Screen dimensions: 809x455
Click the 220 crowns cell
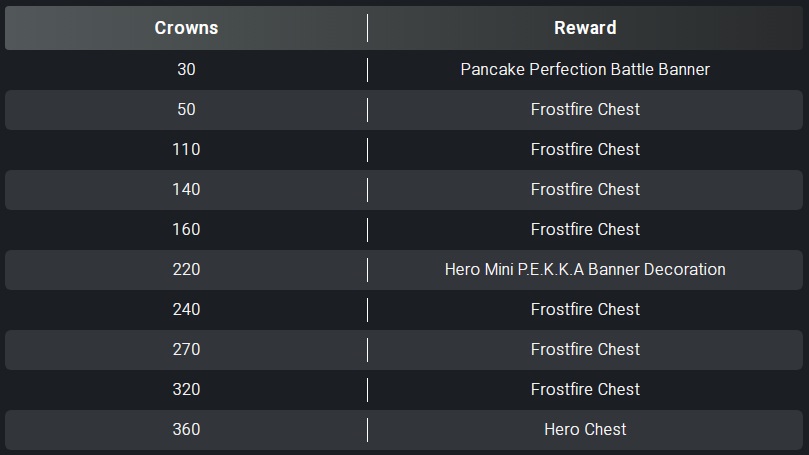(x=186, y=269)
